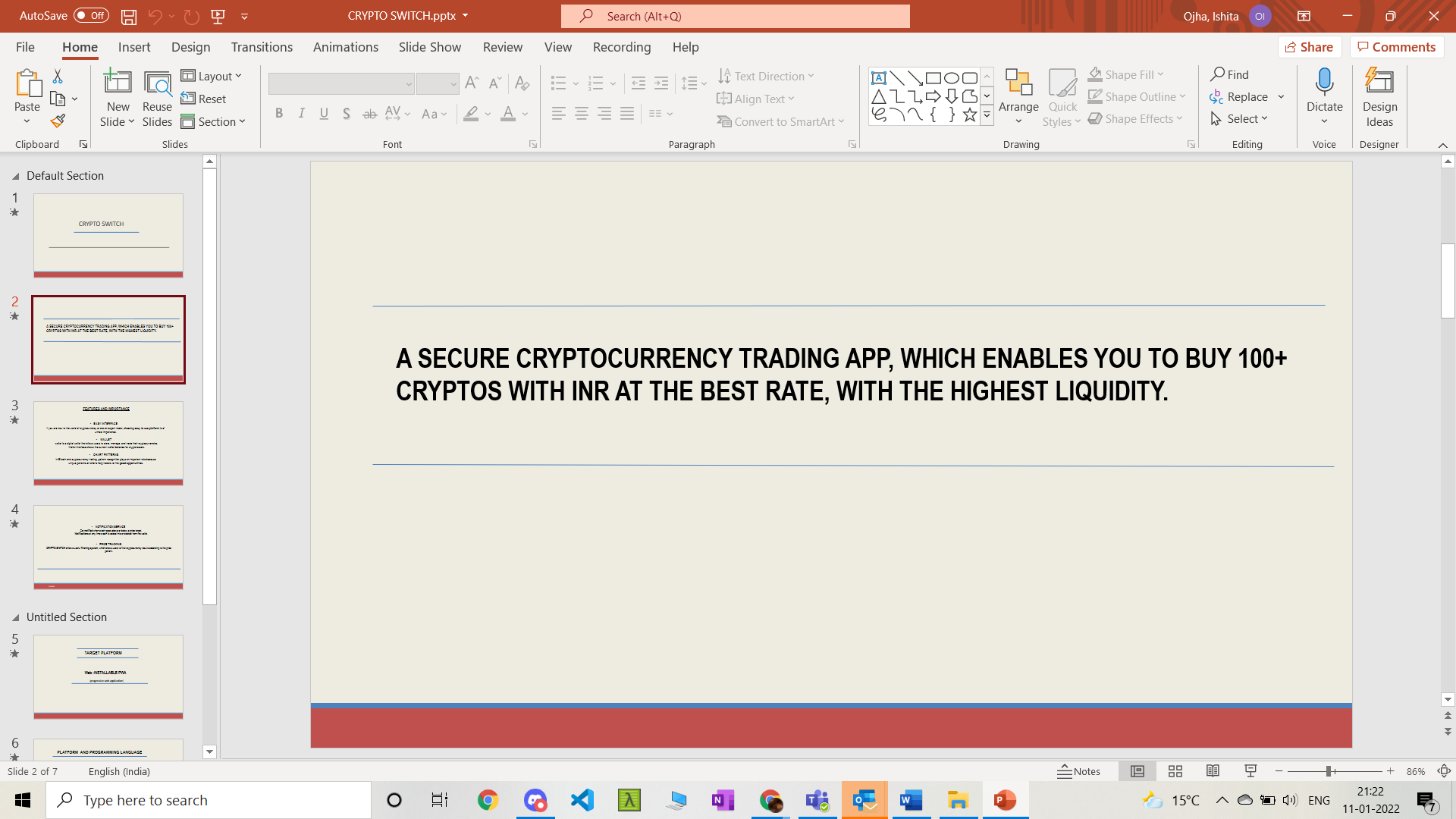Expand the Layout dropdown

[212, 76]
